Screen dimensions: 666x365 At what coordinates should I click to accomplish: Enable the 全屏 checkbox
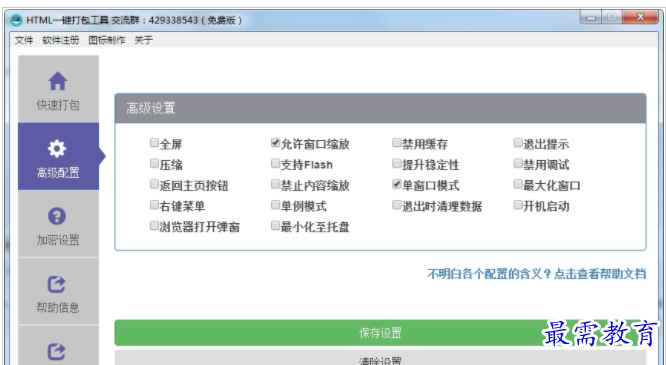pos(154,143)
